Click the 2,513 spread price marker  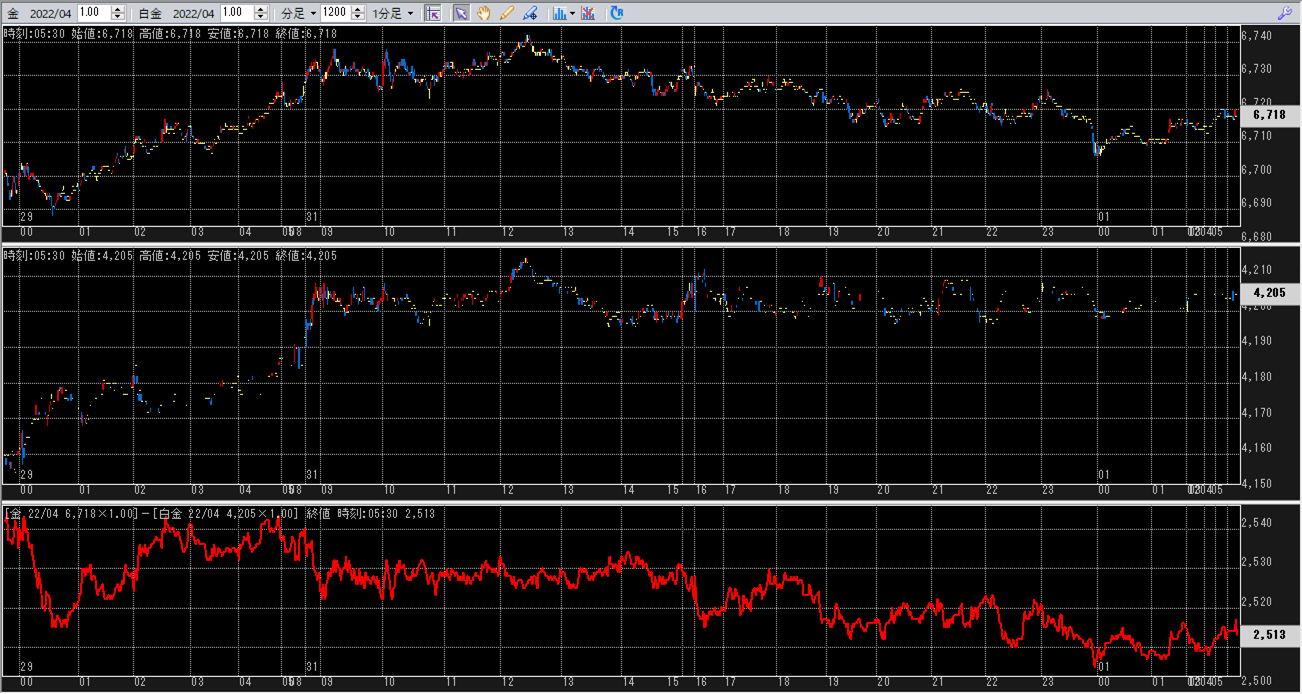1269,635
